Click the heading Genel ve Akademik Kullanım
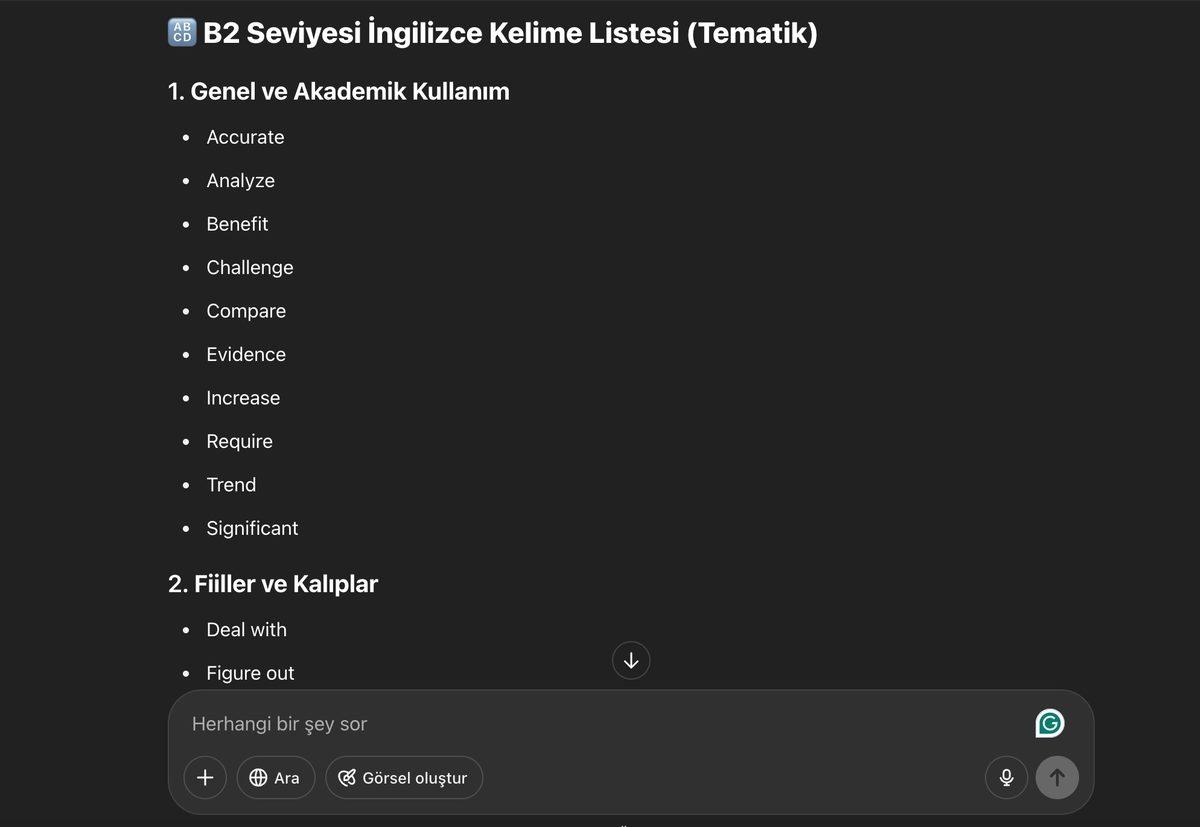The width and height of the screenshot is (1200, 827). point(338,91)
